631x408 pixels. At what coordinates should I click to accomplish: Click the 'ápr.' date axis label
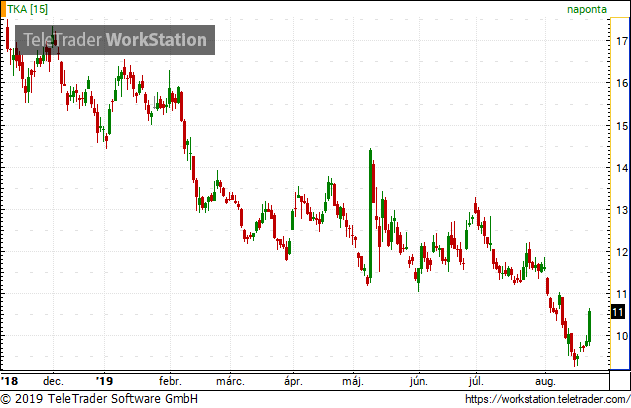(x=293, y=381)
